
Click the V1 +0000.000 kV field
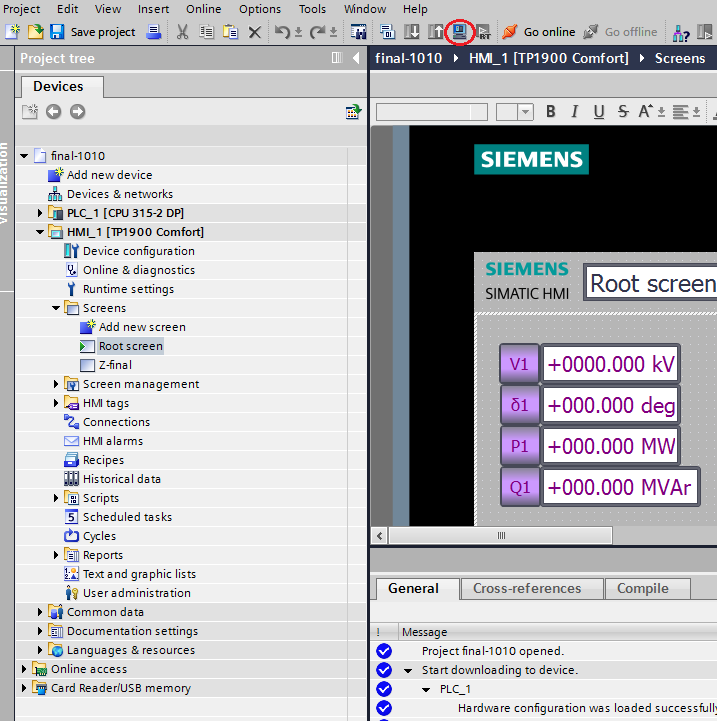611,364
